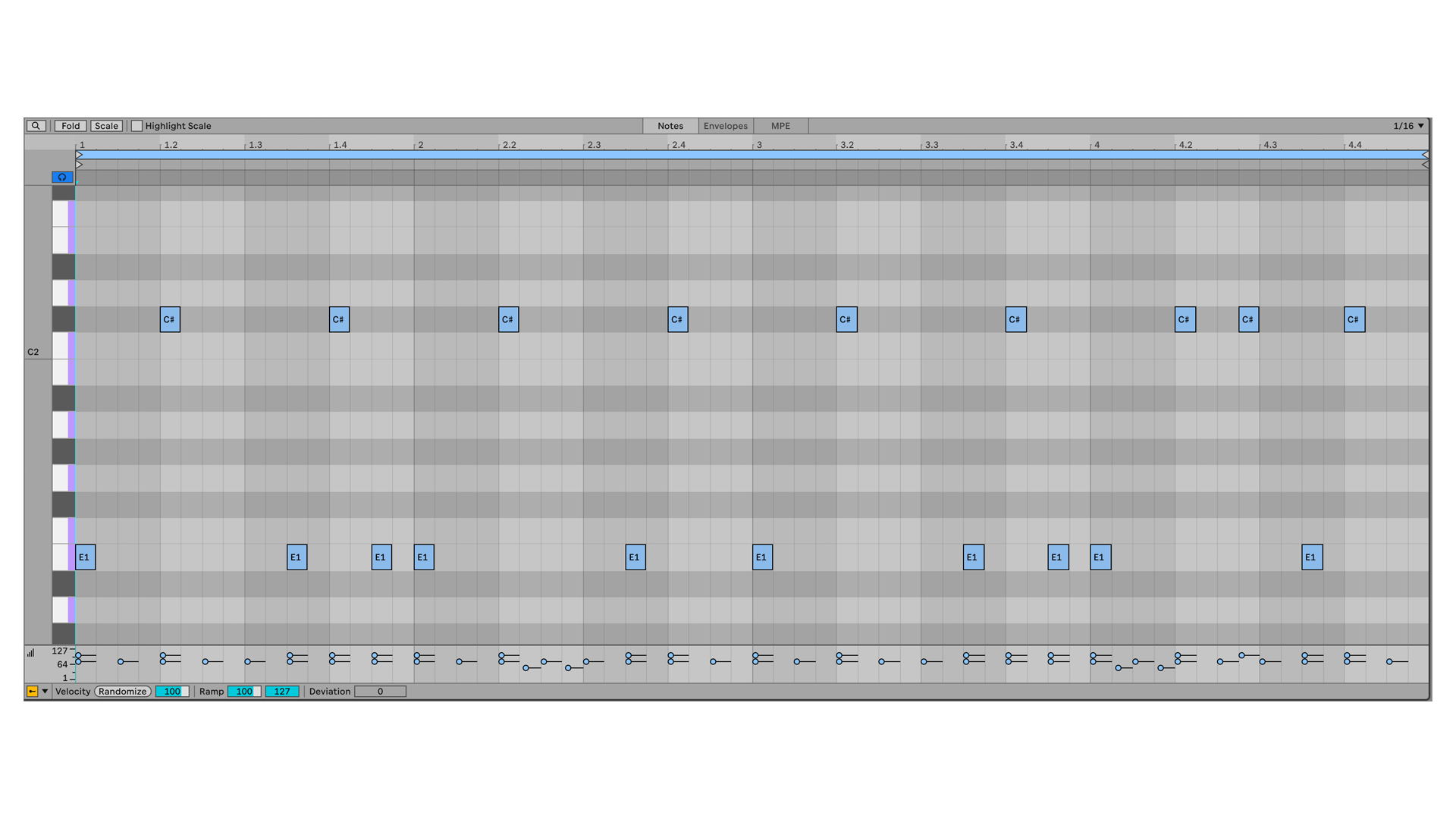The width and height of the screenshot is (1456, 819).
Task: Open the 1/16 grid size dropdown
Action: pos(1408,126)
